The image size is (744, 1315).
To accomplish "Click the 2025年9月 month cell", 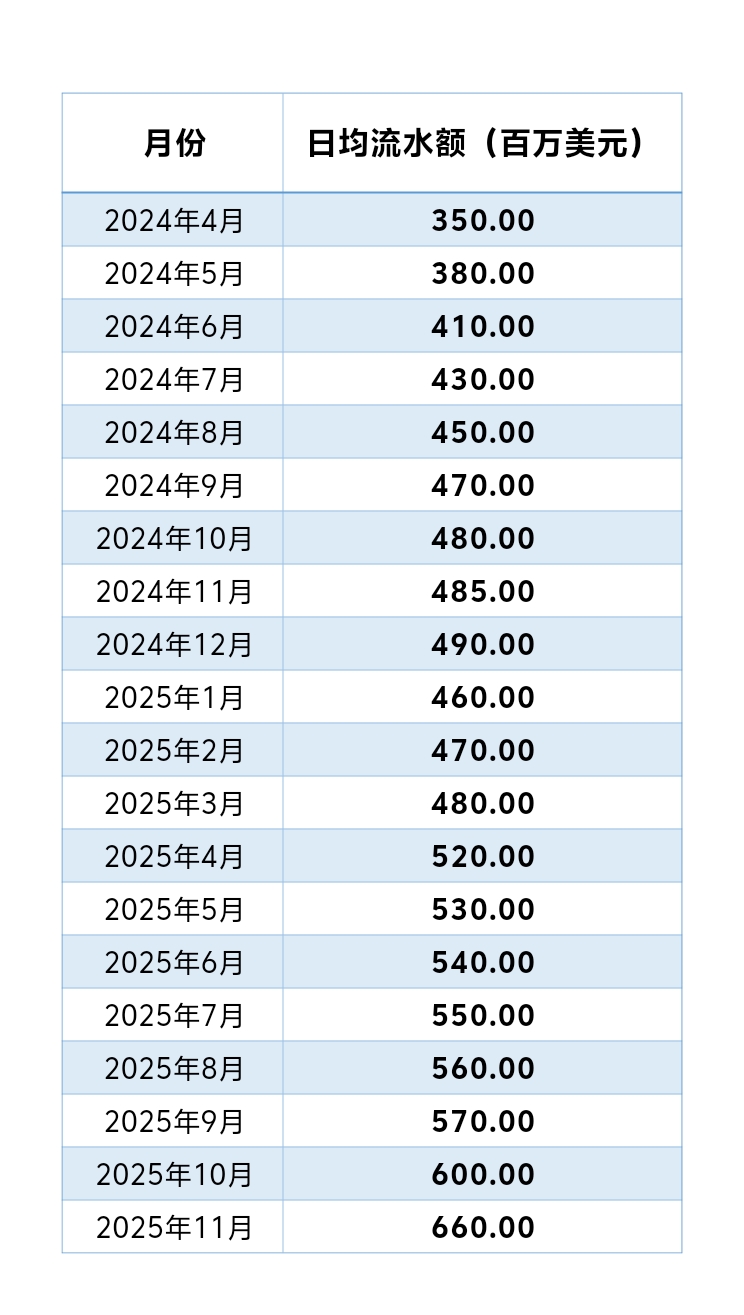I will (x=173, y=1121).
